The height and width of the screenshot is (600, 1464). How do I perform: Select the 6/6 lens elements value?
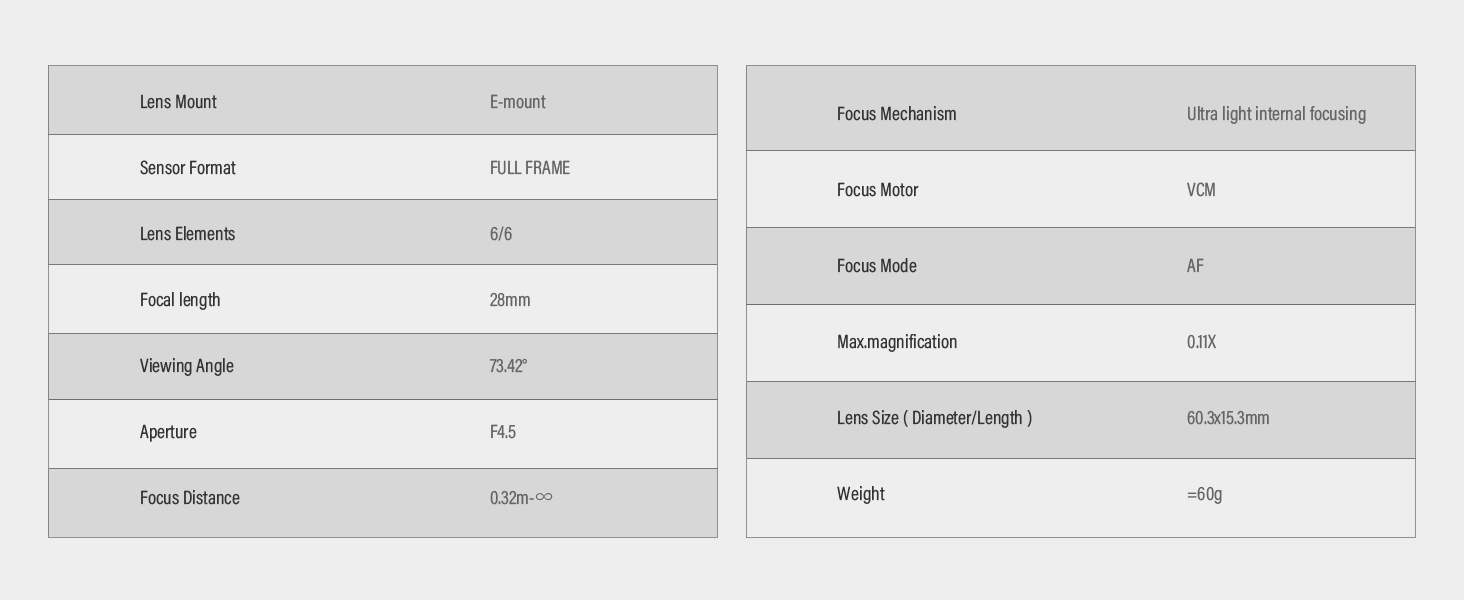[x=500, y=234]
